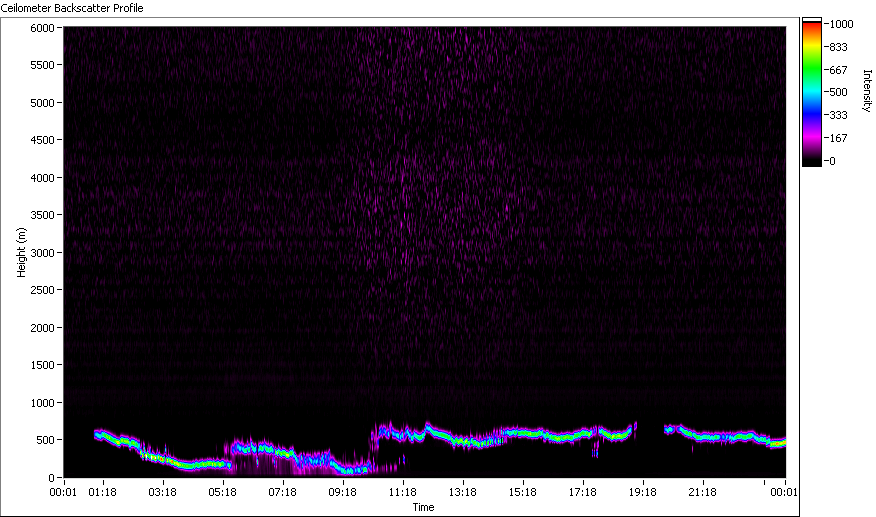Click the 5500 height axis label
The width and height of the screenshot is (876, 517).
click(x=42, y=65)
